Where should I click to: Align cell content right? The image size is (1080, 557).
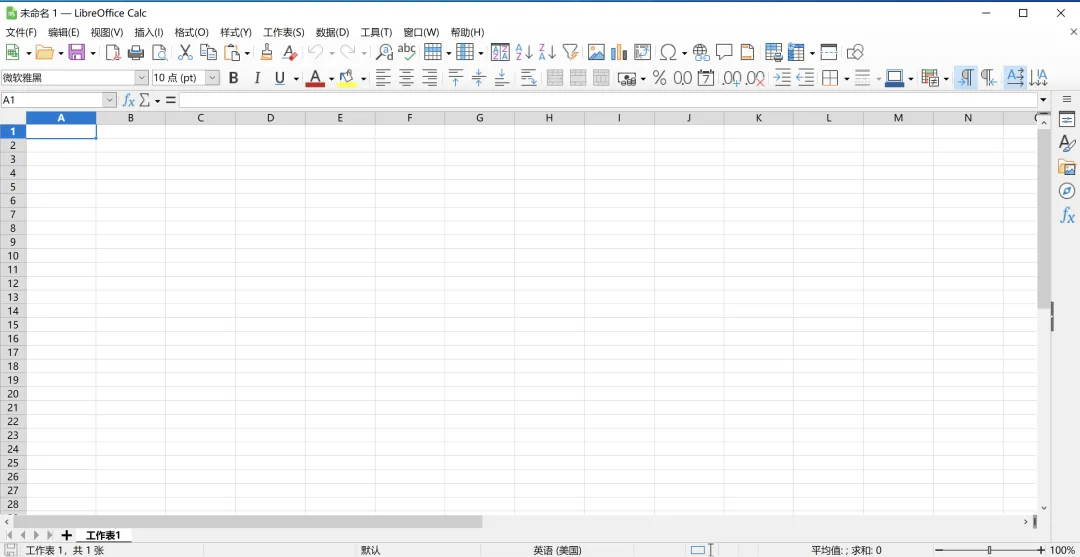click(430, 78)
